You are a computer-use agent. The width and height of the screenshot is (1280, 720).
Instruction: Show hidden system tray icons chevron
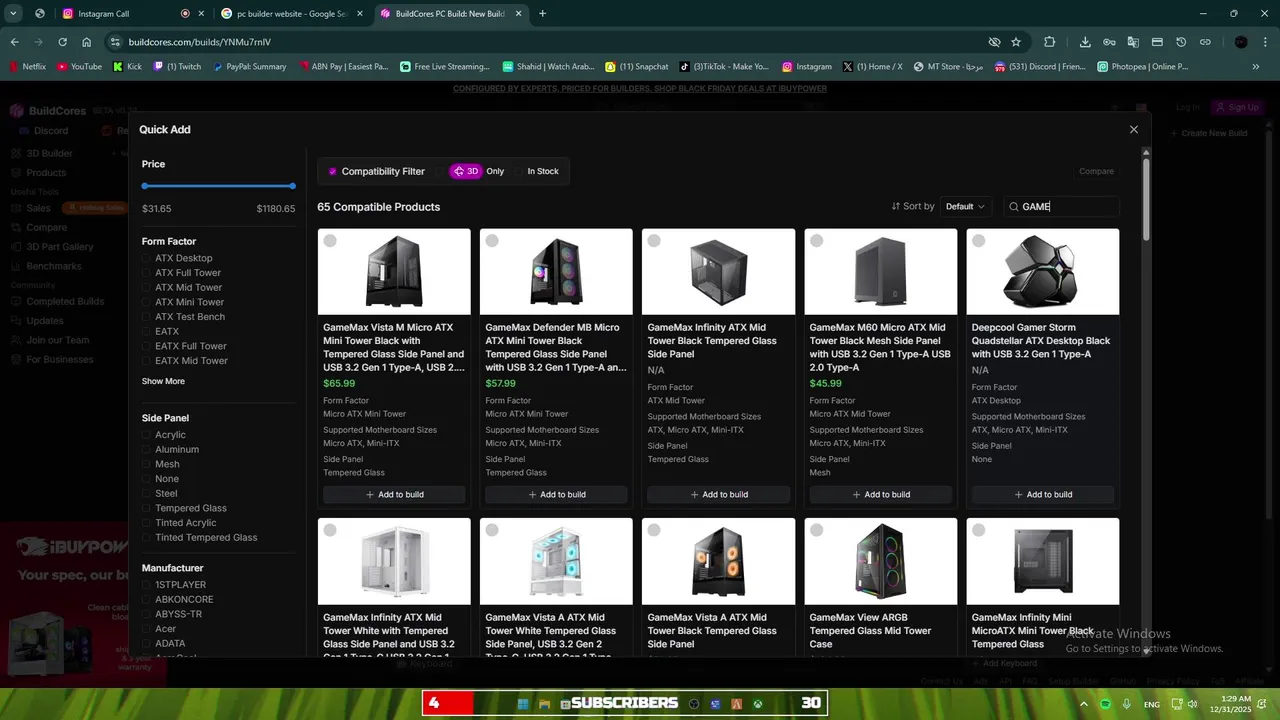click(1083, 704)
